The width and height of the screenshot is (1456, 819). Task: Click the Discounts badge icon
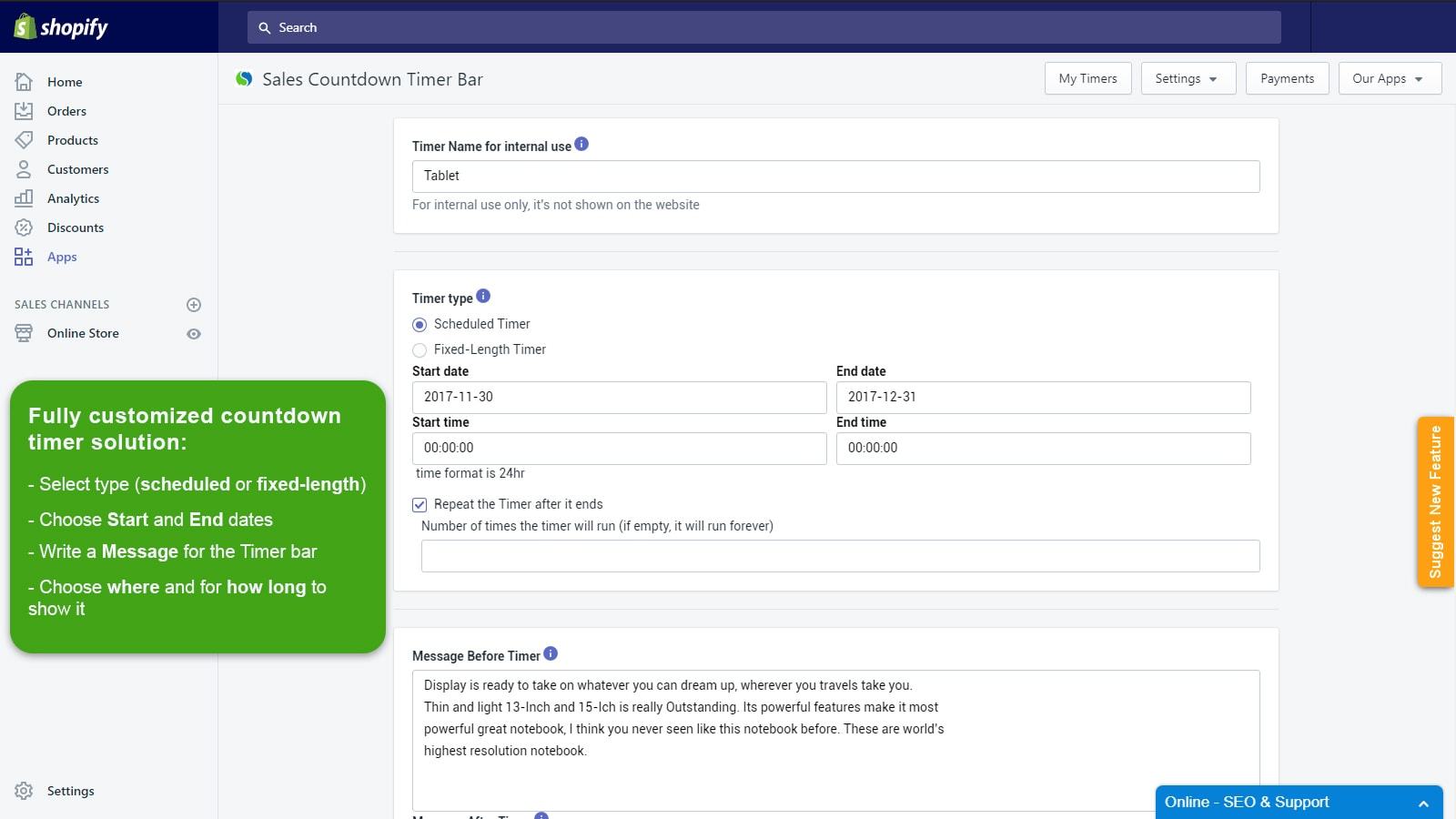pos(24,227)
